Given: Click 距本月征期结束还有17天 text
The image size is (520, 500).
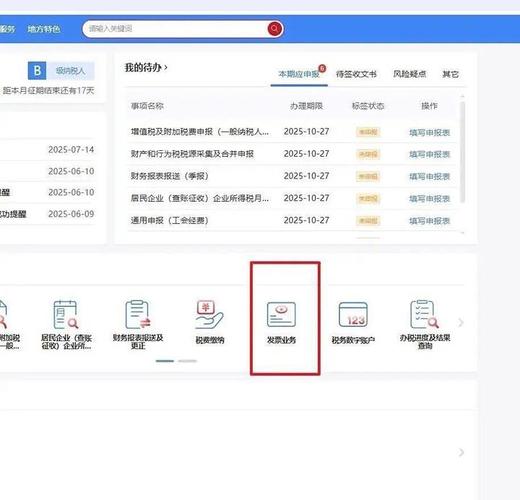Looking at the screenshot, I should [49, 91].
